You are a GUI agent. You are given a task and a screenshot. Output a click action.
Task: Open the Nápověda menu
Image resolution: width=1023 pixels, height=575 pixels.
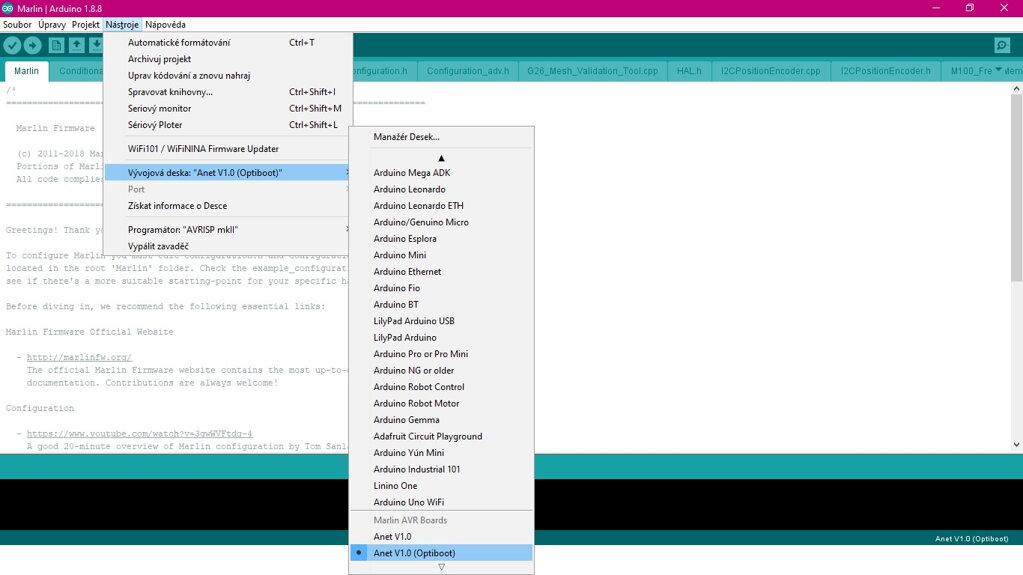point(165,24)
